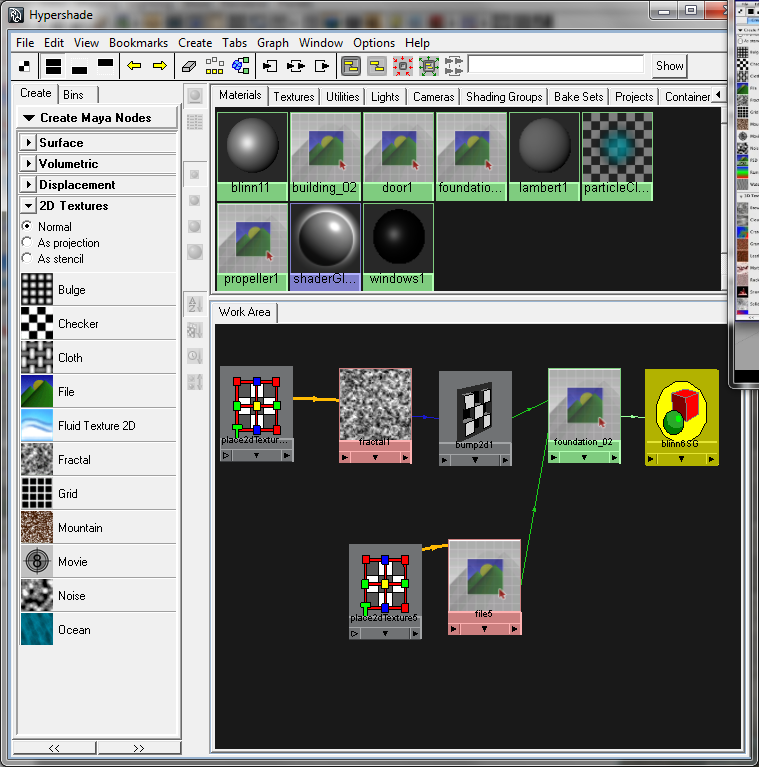Viewport: 759px width, 769px height.
Task: Switch to the Lights tab
Action: coord(385,97)
